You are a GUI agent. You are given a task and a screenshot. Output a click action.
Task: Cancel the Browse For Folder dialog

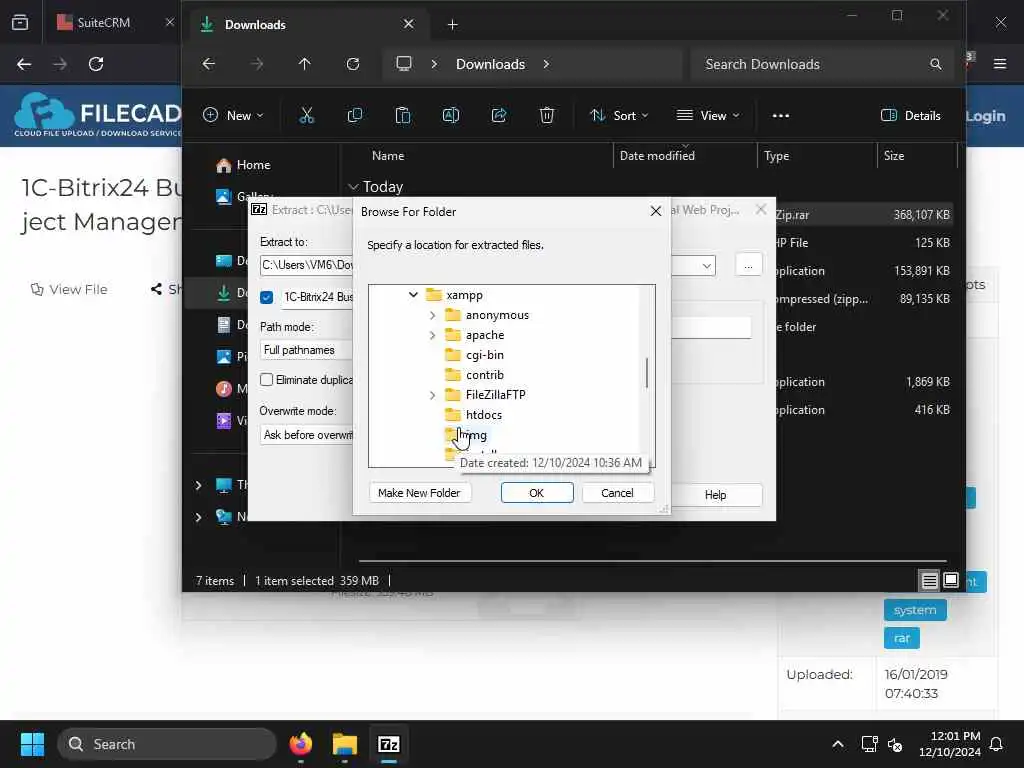tap(617, 492)
